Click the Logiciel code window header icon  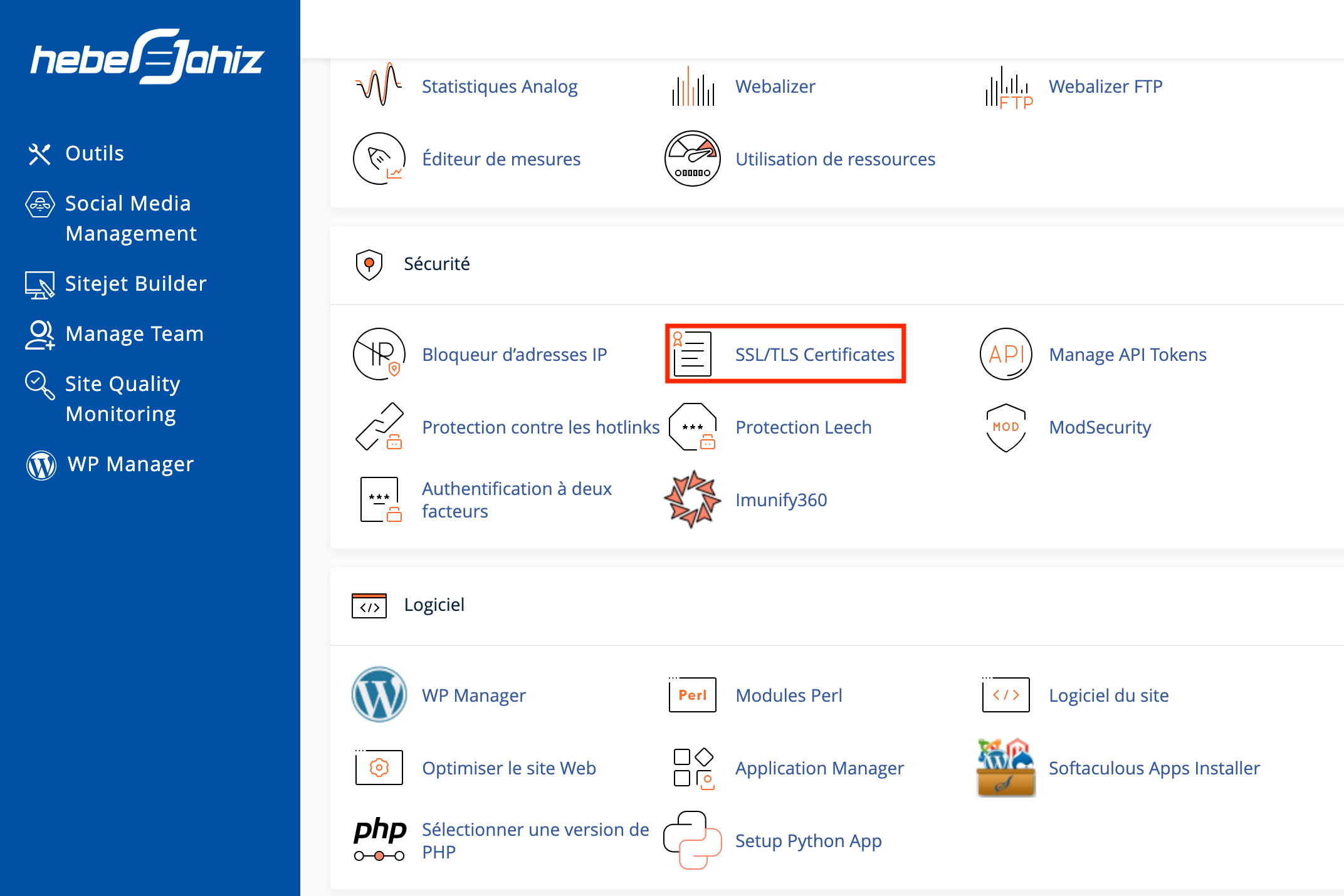coord(369,605)
